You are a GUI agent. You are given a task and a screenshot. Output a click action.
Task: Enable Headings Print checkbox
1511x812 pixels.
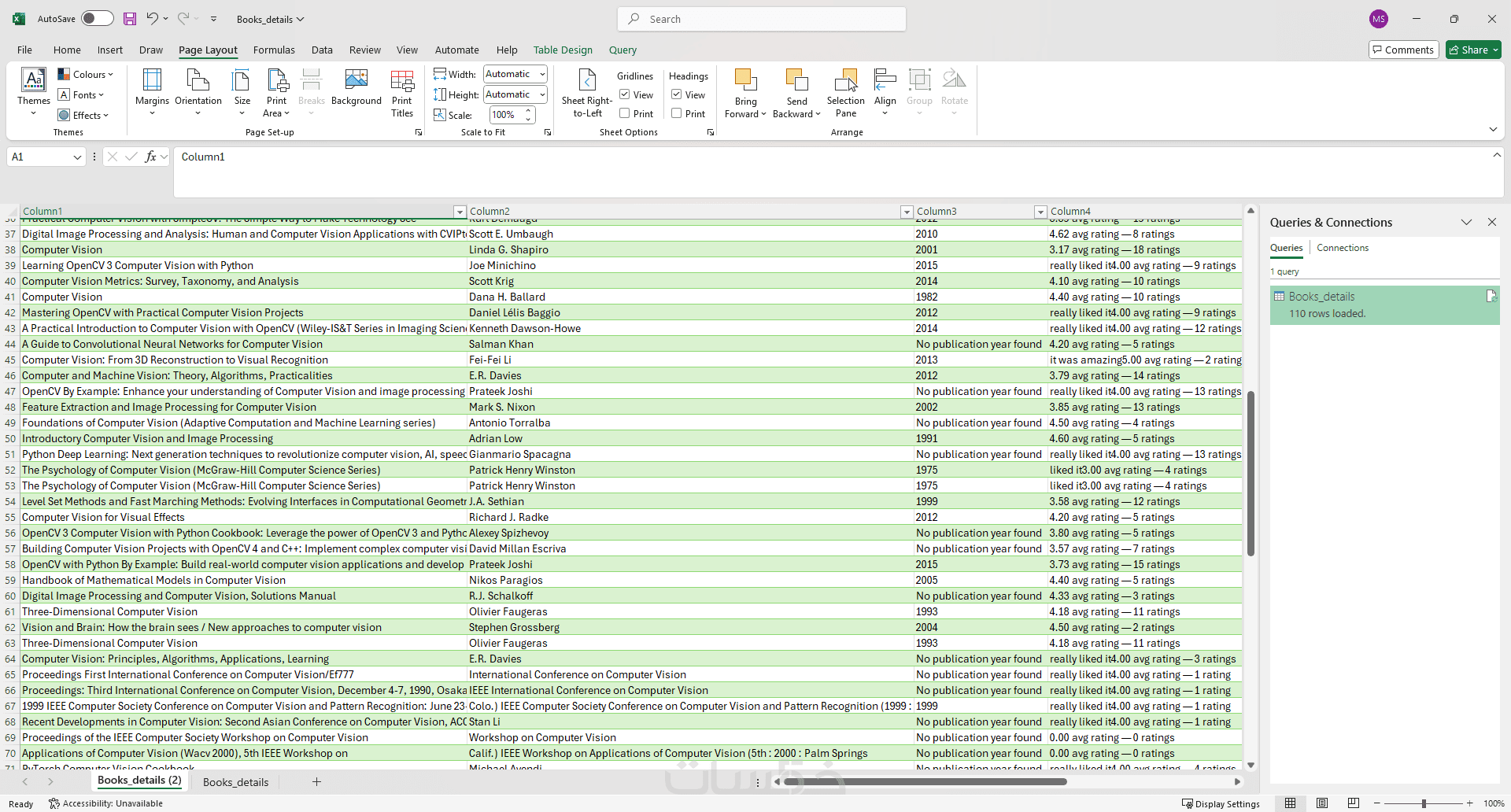(x=677, y=113)
